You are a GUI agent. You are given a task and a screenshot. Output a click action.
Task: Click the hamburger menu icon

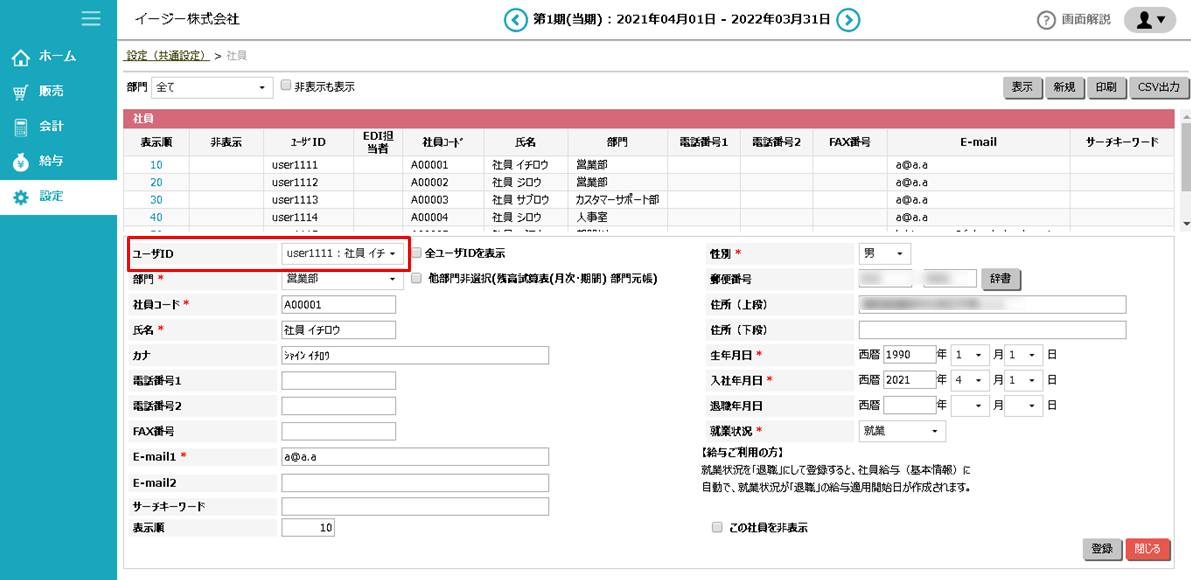[91, 18]
